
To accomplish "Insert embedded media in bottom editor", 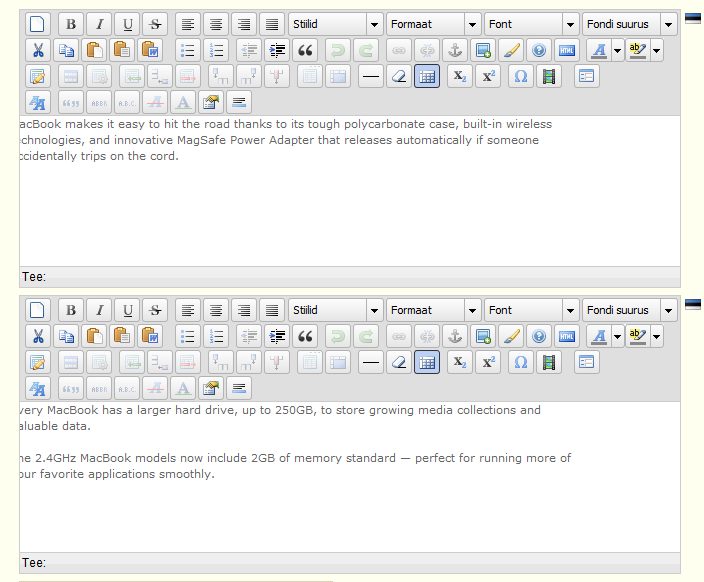I will pos(549,362).
